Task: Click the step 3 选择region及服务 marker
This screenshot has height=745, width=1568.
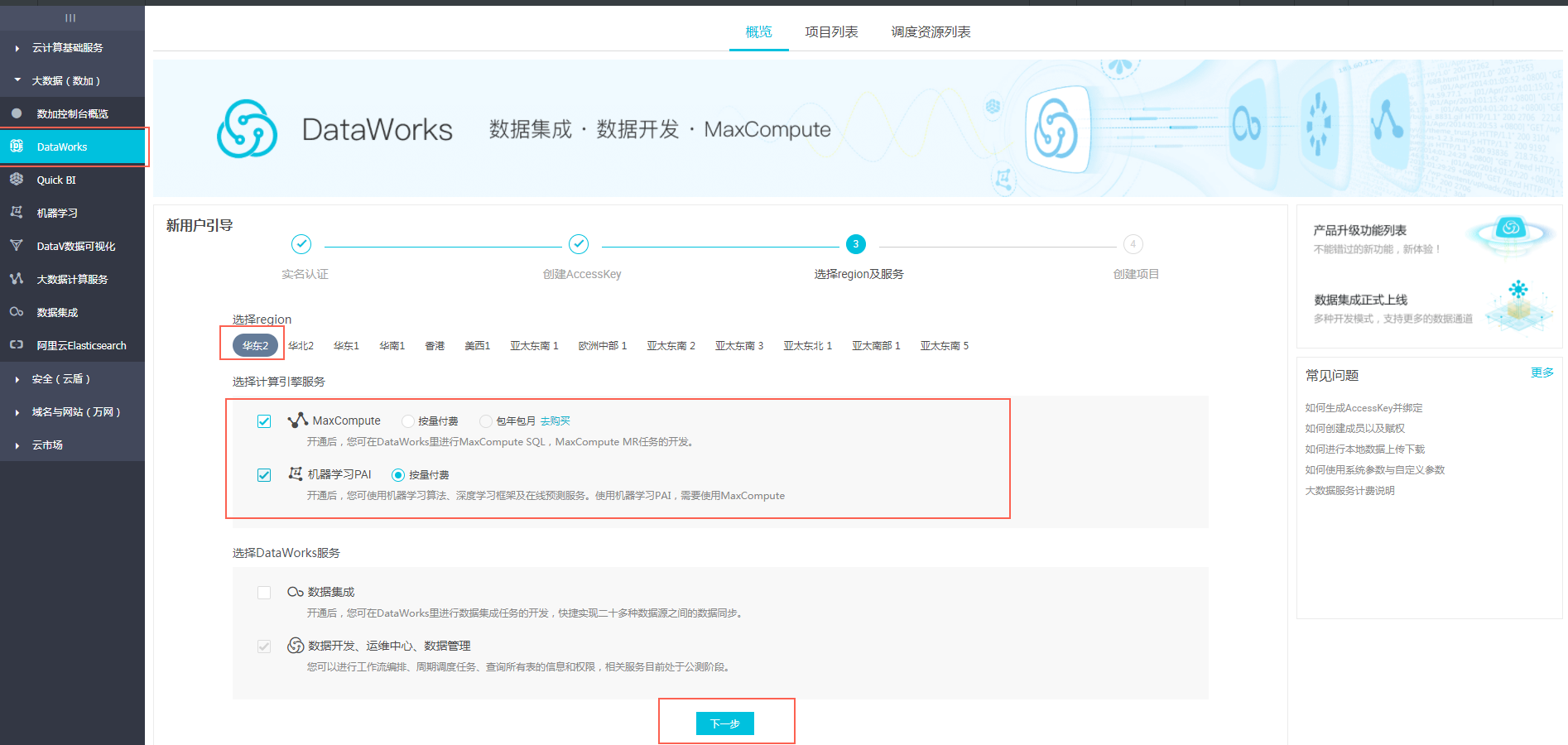Action: point(856,244)
